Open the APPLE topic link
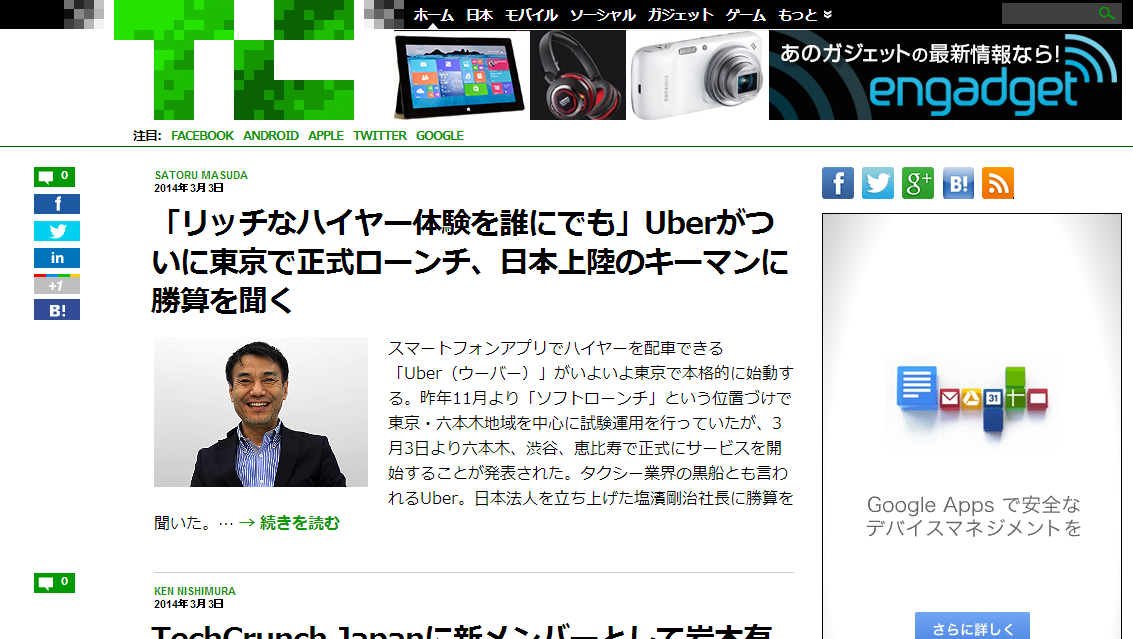1133x639 pixels. (326, 135)
